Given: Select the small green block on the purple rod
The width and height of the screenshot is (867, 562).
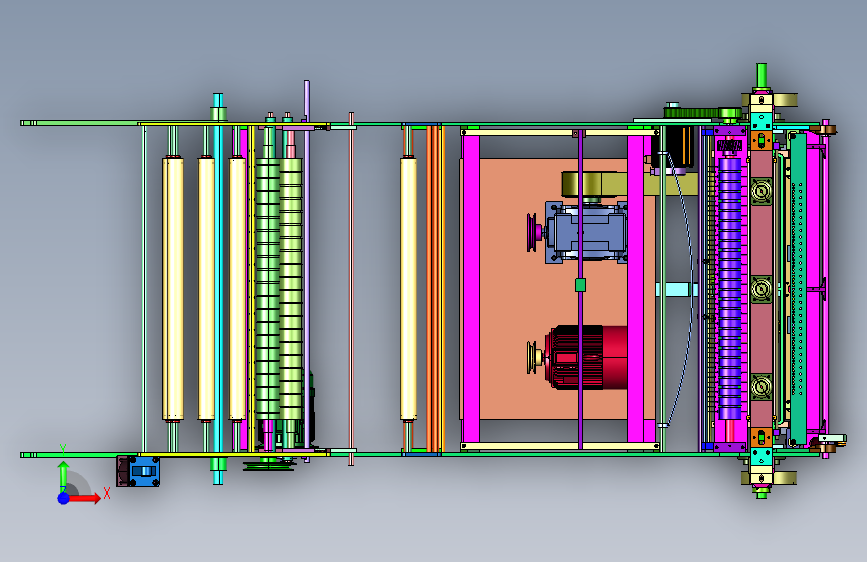Looking at the screenshot, I should click(x=580, y=285).
